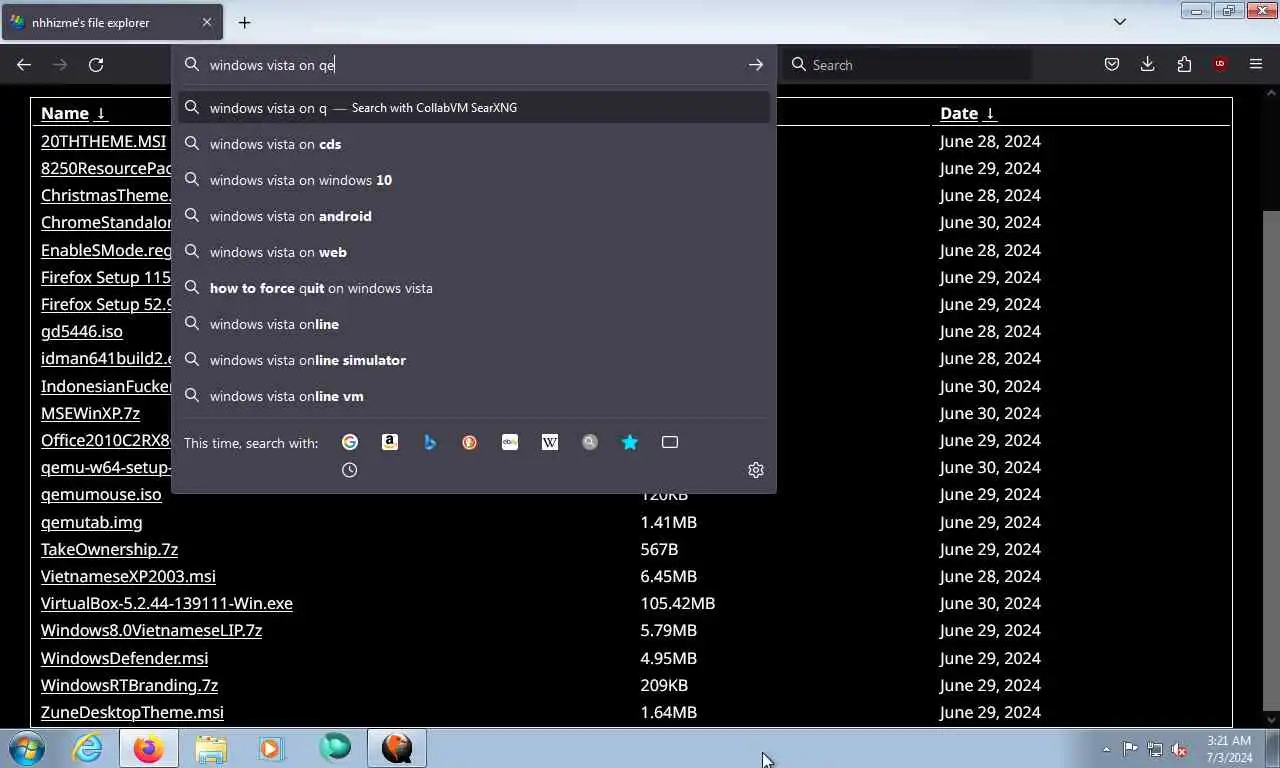The width and height of the screenshot is (1280, 768).
Task: Click the taskbar clock showing 3:21 AM
Action: coord(1229,749)
